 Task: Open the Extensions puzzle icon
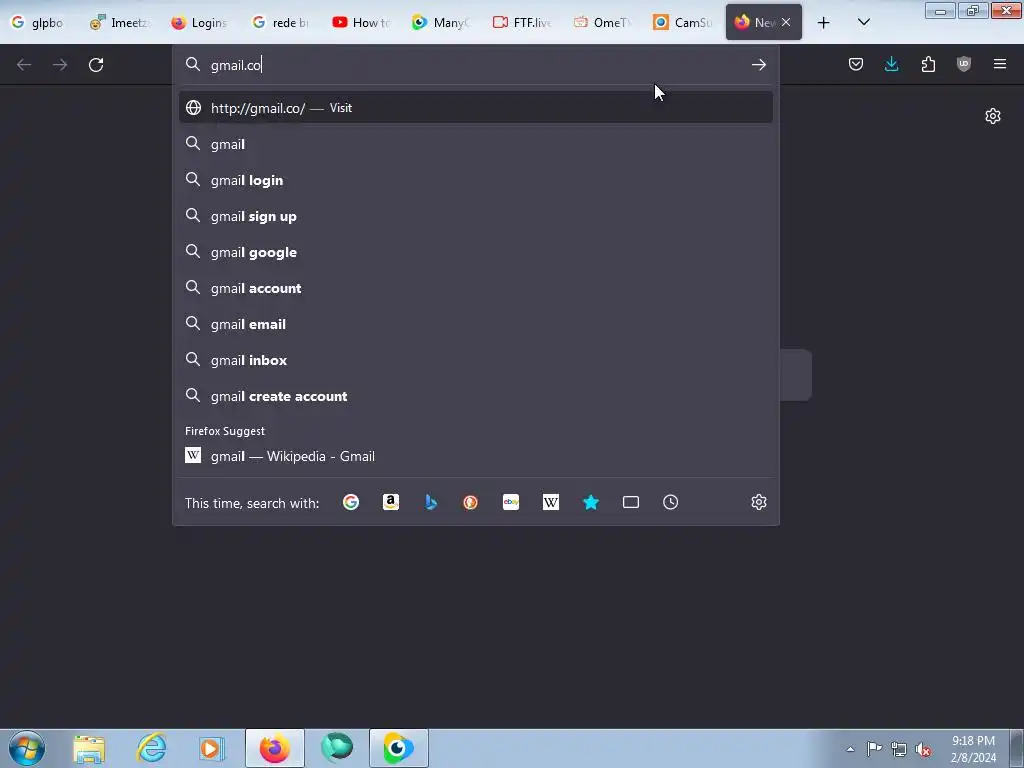point(928,64)
